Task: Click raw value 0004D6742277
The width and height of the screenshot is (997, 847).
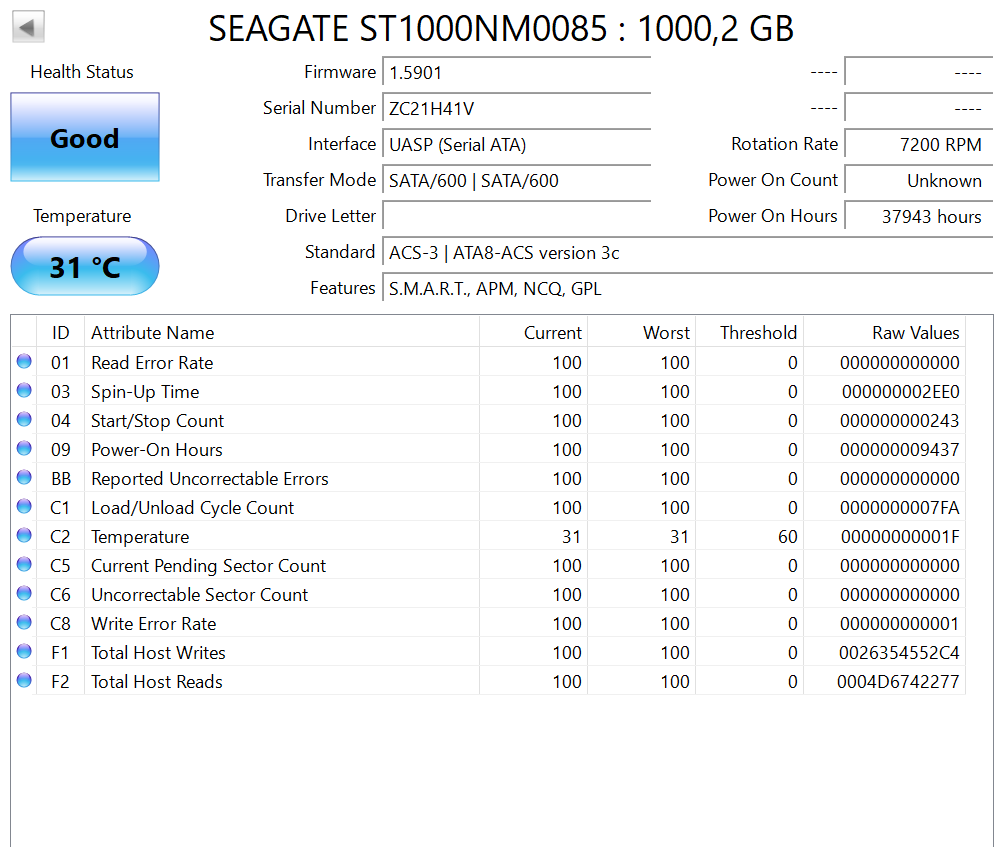Action: coord(898,682)
